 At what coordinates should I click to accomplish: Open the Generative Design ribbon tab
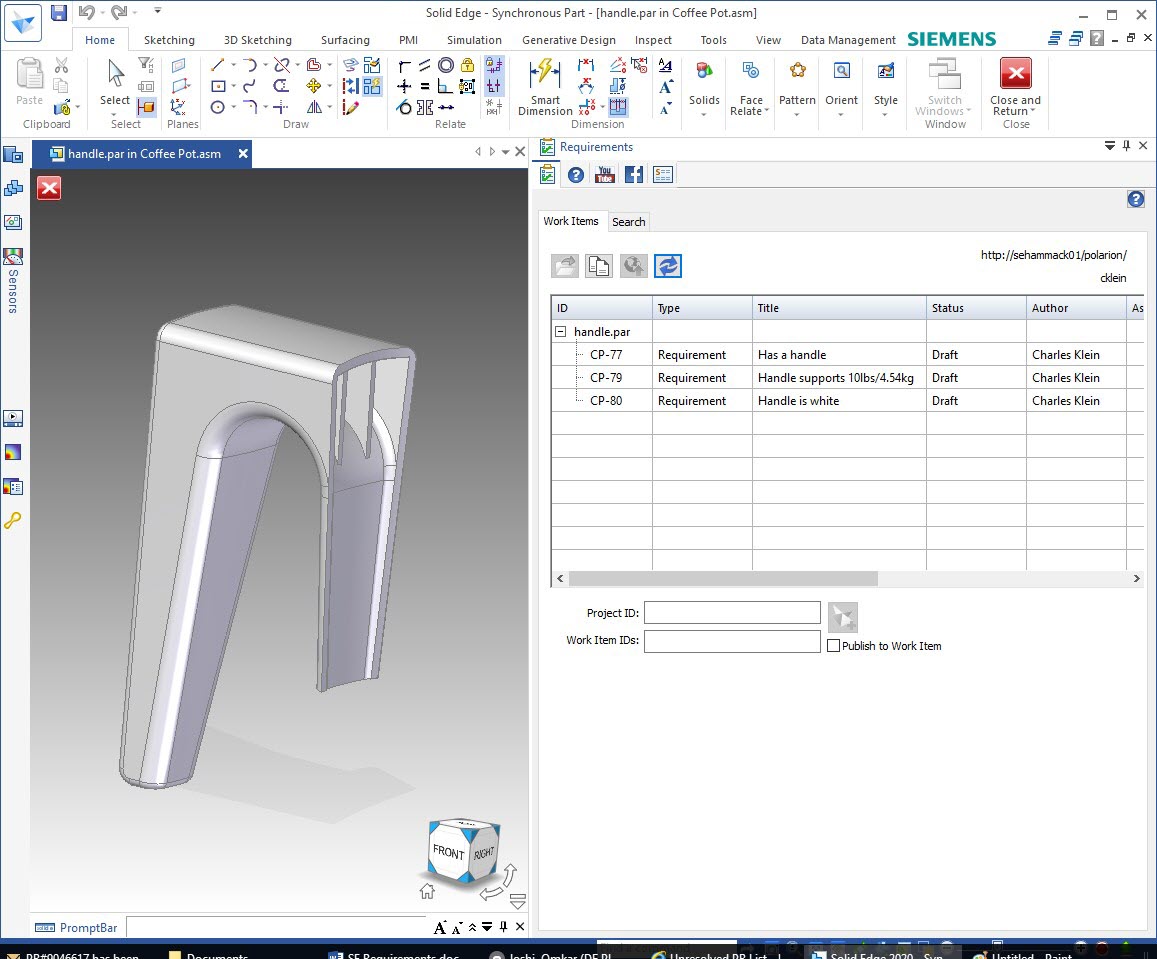568,40
